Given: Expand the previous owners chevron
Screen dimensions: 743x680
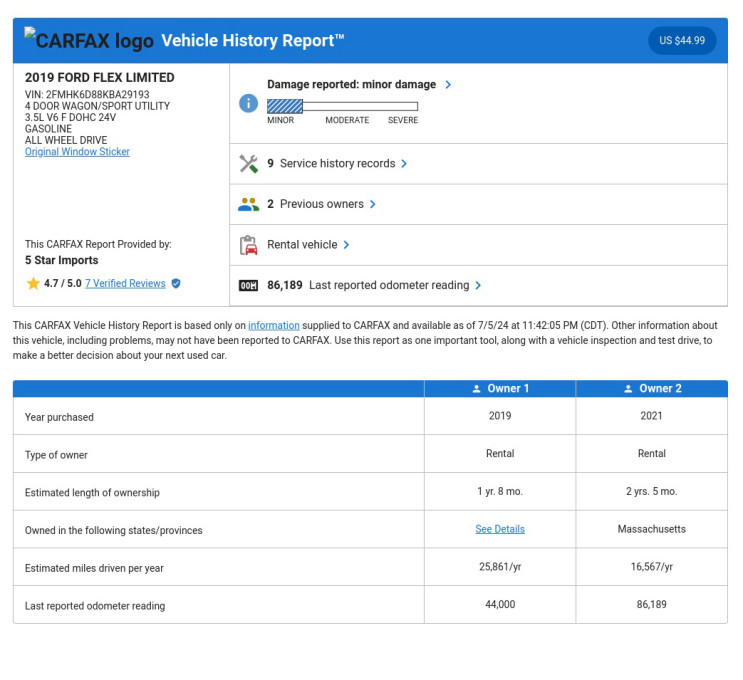Looking at the screenshot, I should 373,204.
